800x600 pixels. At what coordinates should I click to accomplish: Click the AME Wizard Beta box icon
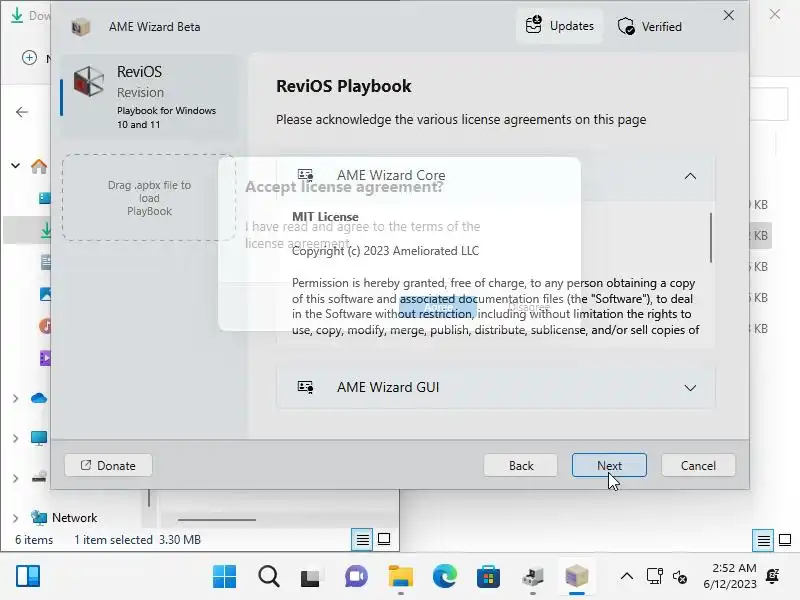tap(81, 27)
